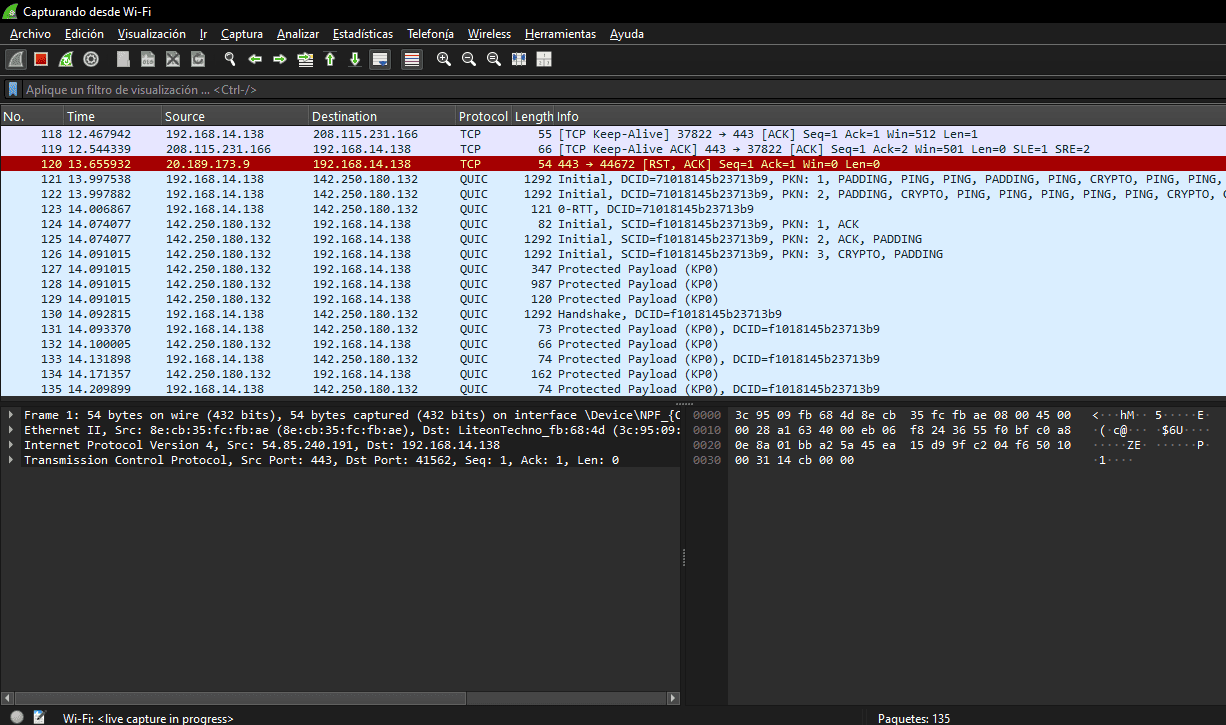Expand the Ethernet II tree node
The width and height of the screenshot is (1226, 725).
point(11,430)
